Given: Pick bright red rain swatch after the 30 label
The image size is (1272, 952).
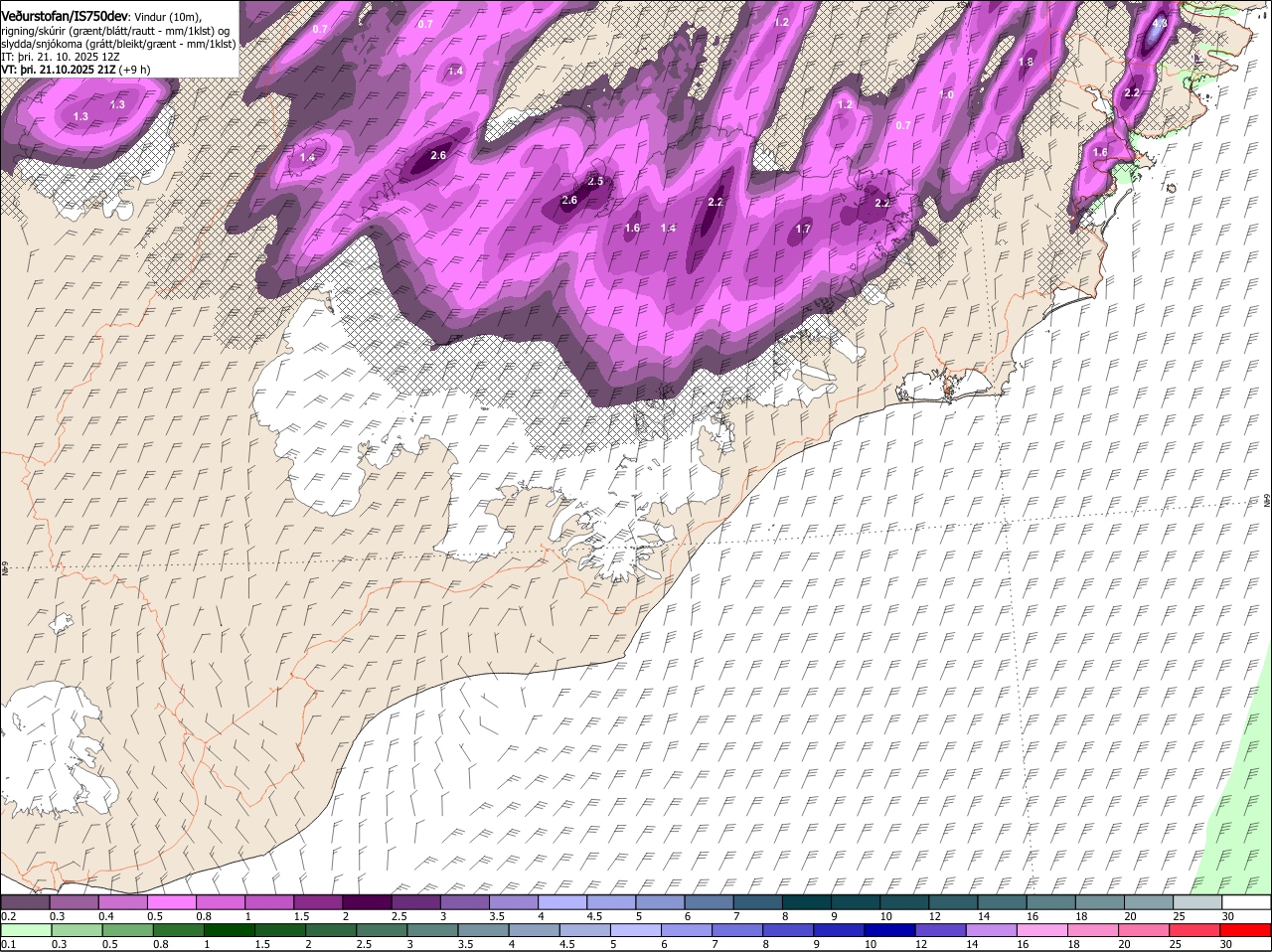Looking at the screenshot, I should coord(1247,930).
